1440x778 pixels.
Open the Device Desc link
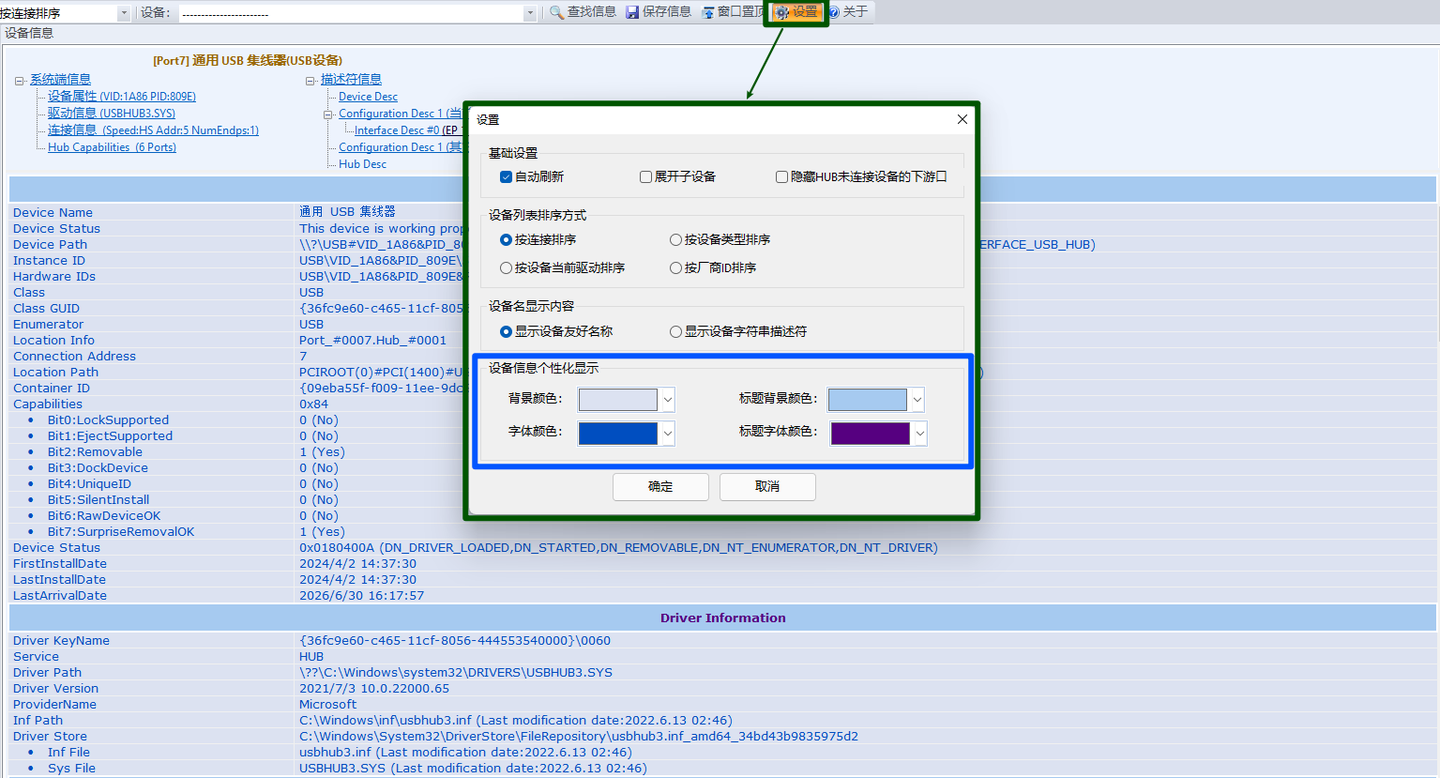point(368,97)
